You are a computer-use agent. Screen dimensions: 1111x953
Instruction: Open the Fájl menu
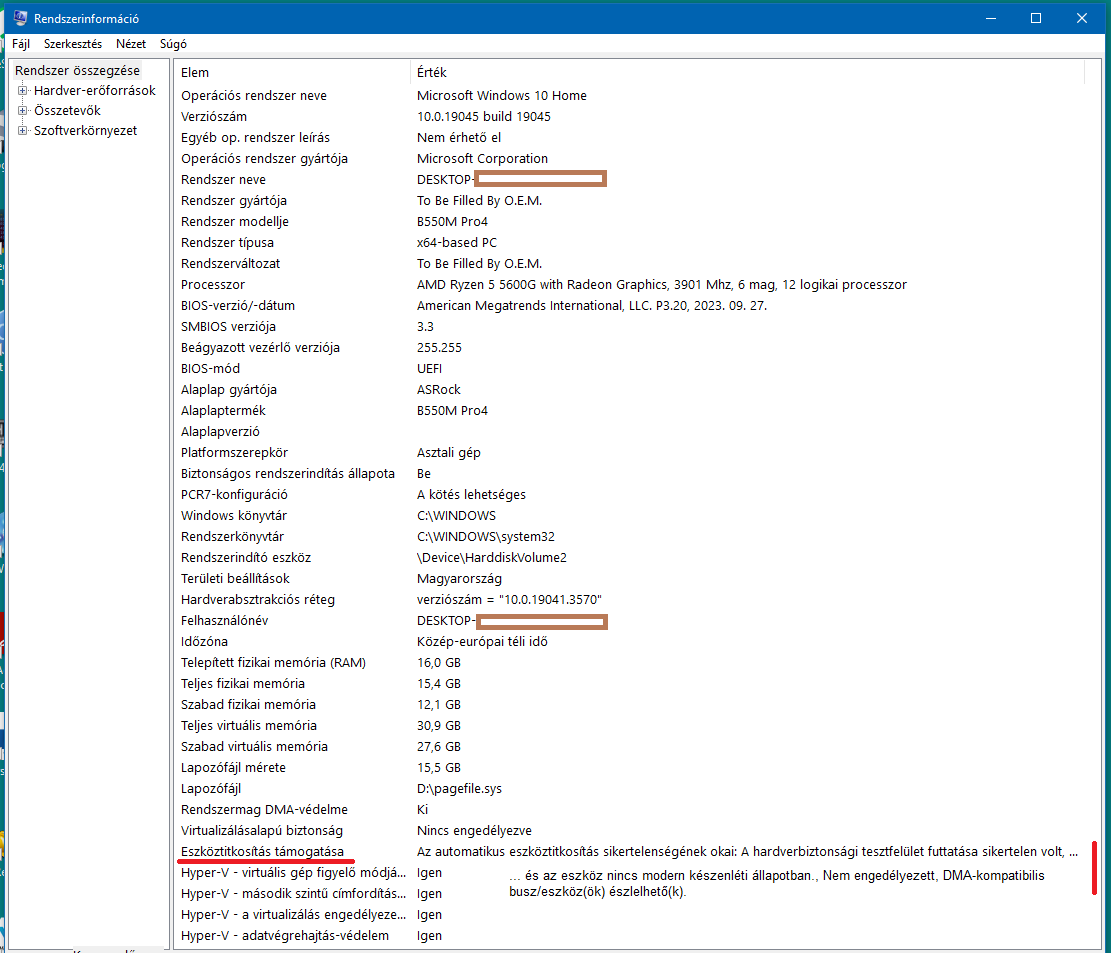tap(21, 44)
